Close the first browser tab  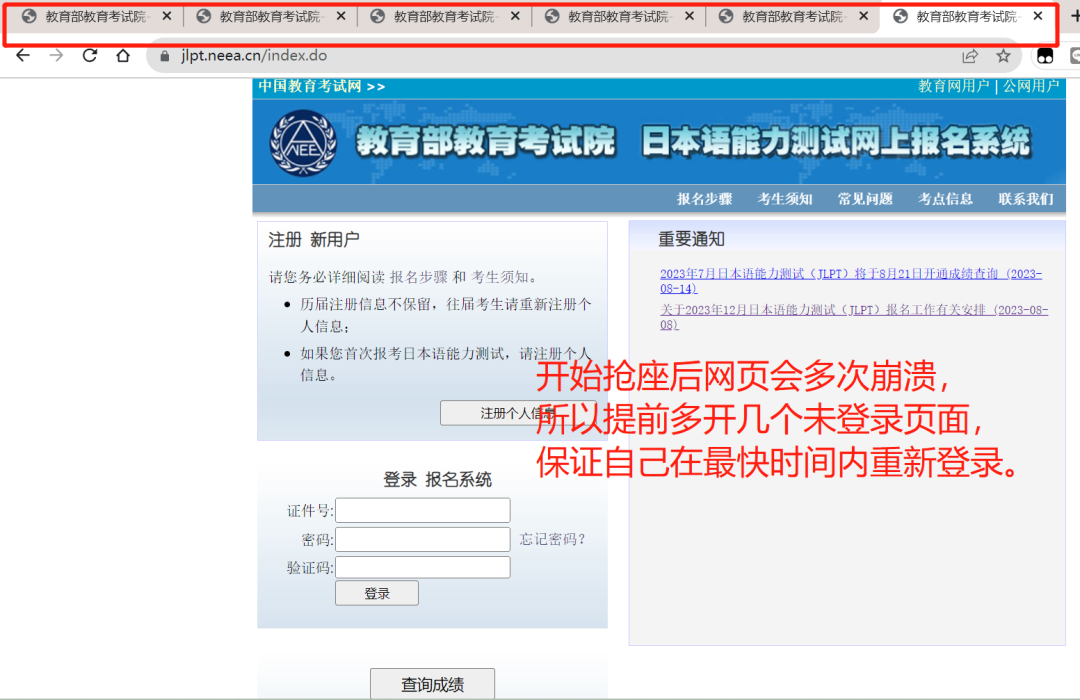coord(167,16)
